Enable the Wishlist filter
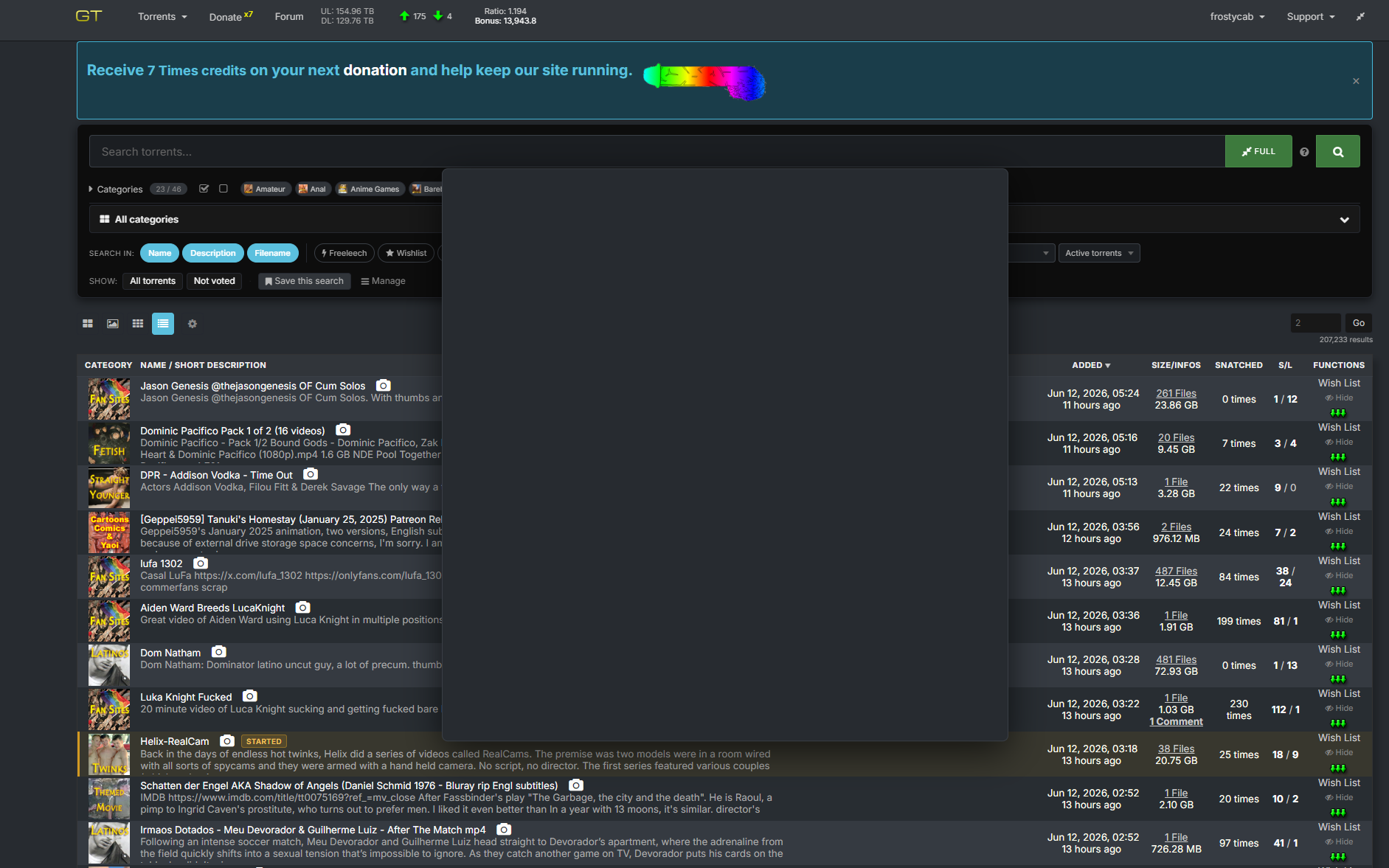This screenshot has height=868, width=1389. (406, 253)
